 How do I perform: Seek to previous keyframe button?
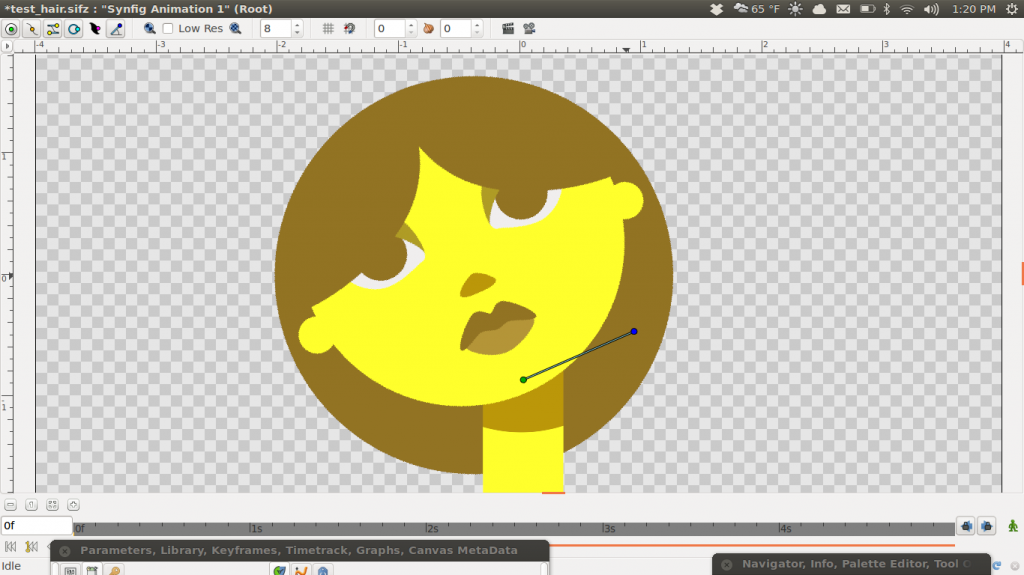click(x=31, y=546)
